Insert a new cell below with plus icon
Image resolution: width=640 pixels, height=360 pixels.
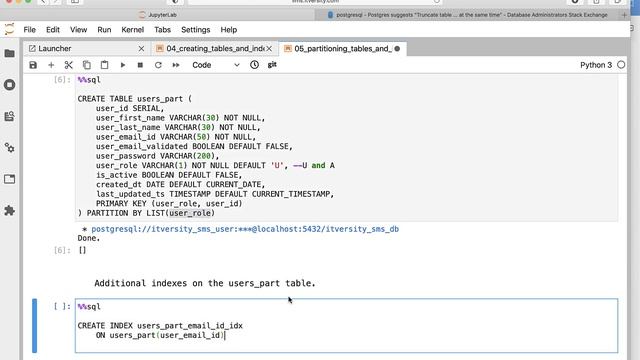click(51, 65)
